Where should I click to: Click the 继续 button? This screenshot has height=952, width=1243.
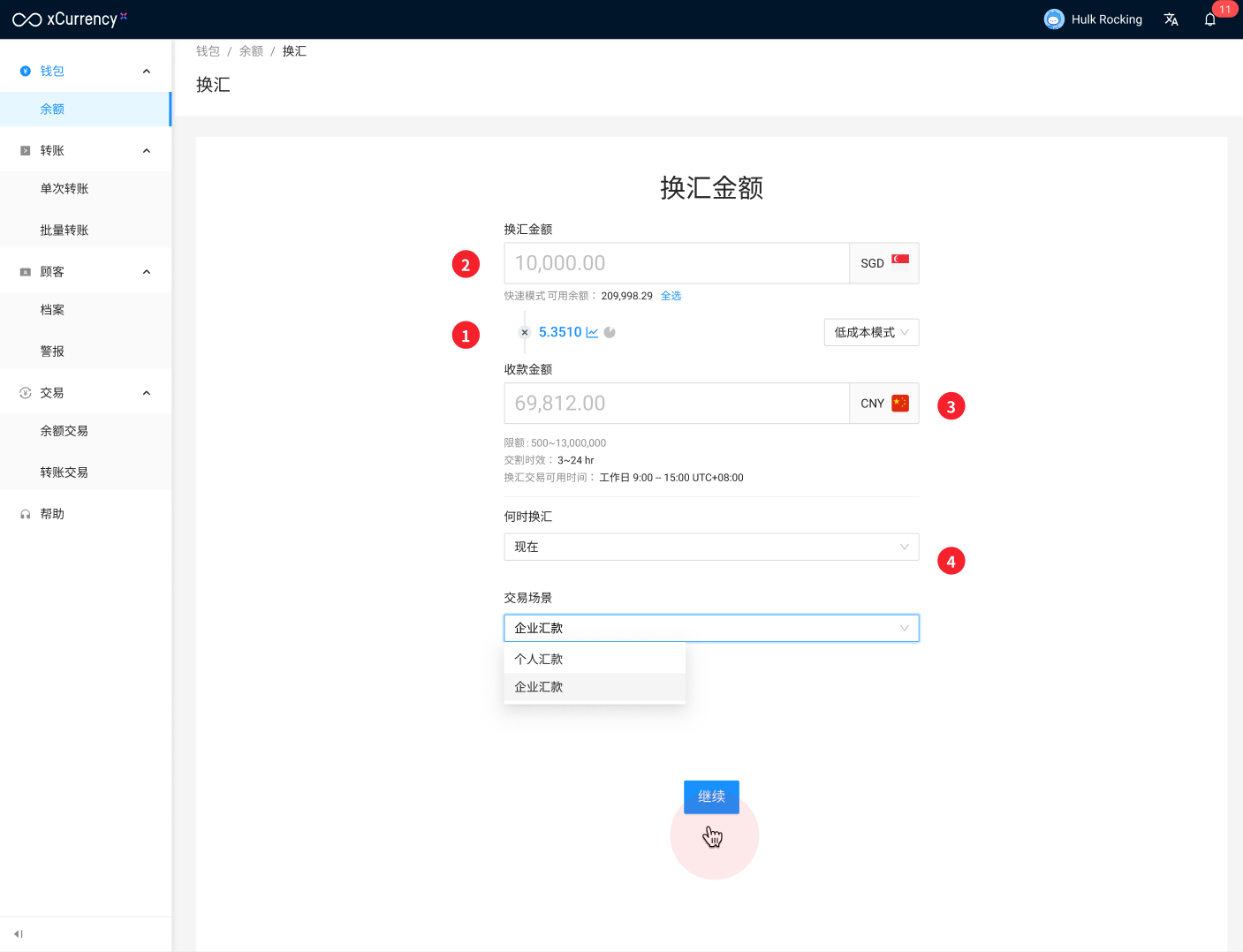[x=711, y=797]
